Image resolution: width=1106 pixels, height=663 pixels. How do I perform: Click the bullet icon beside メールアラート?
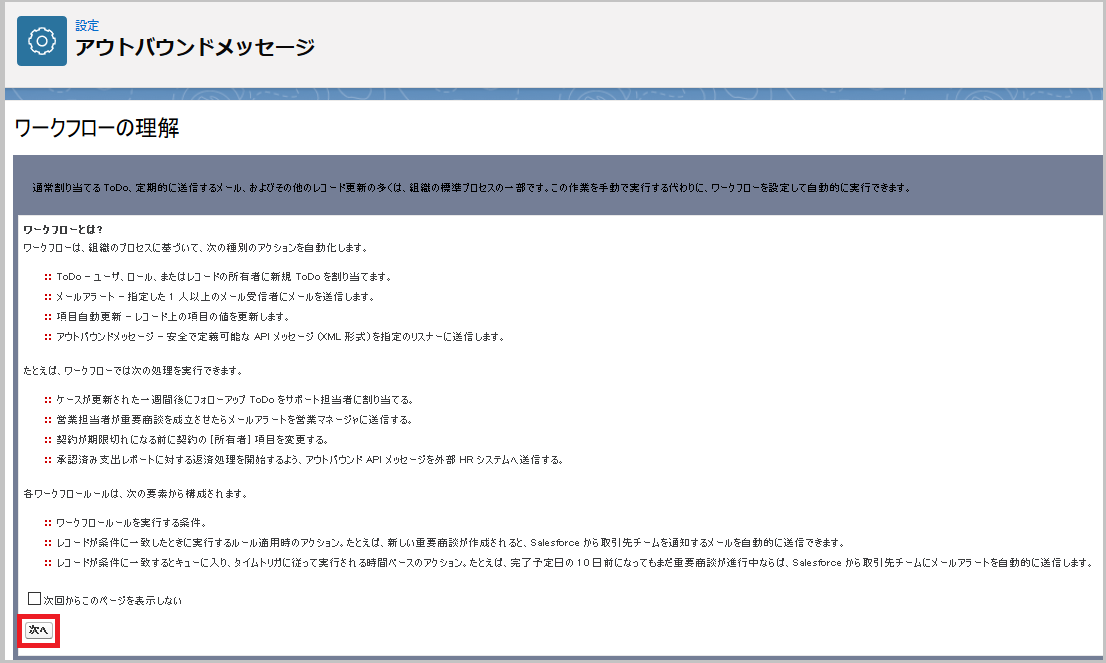pyautogui.click(x=48, y=297)
